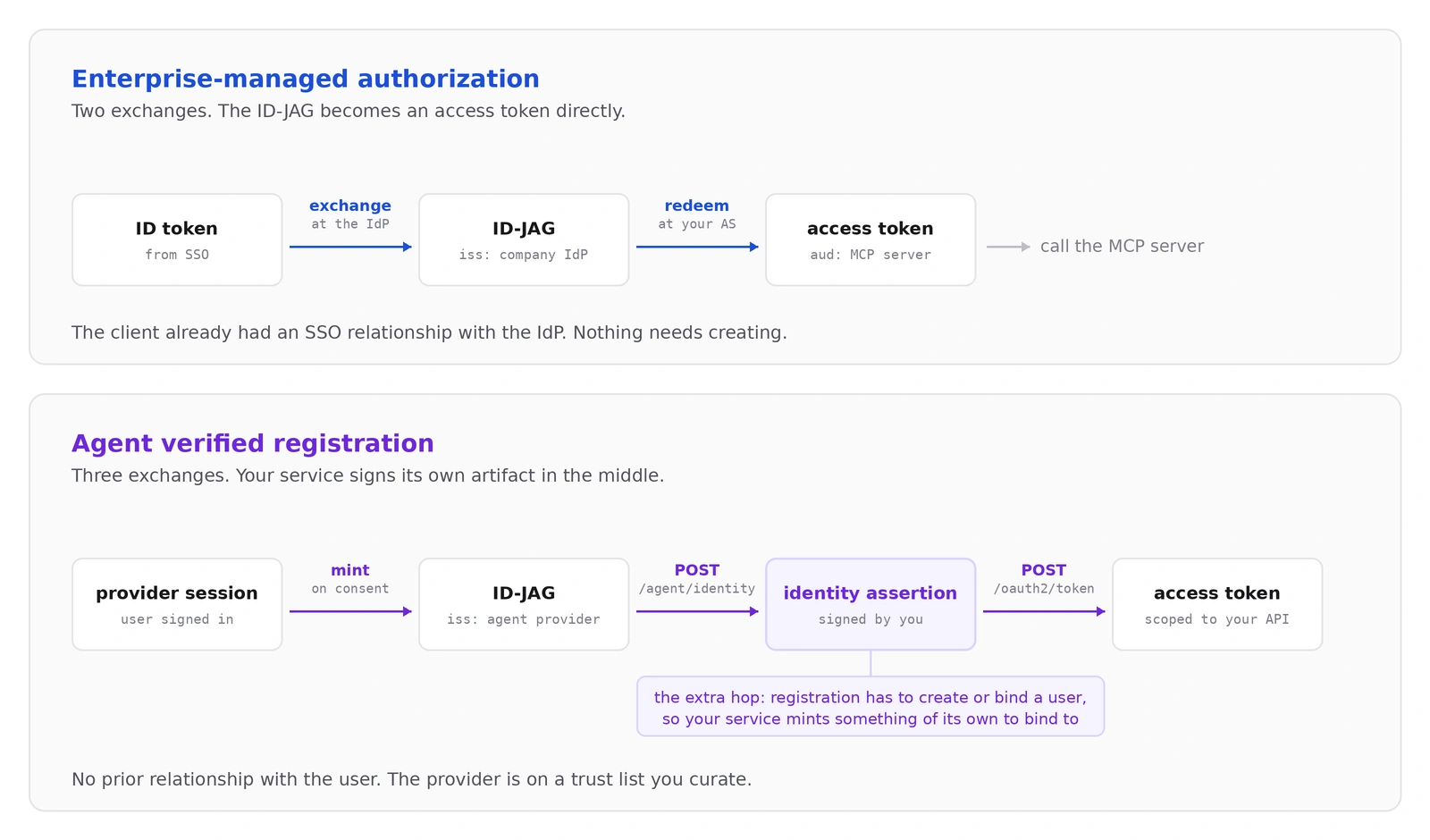Click the 'Agent verified registration' heading

(x=253, y=444)
